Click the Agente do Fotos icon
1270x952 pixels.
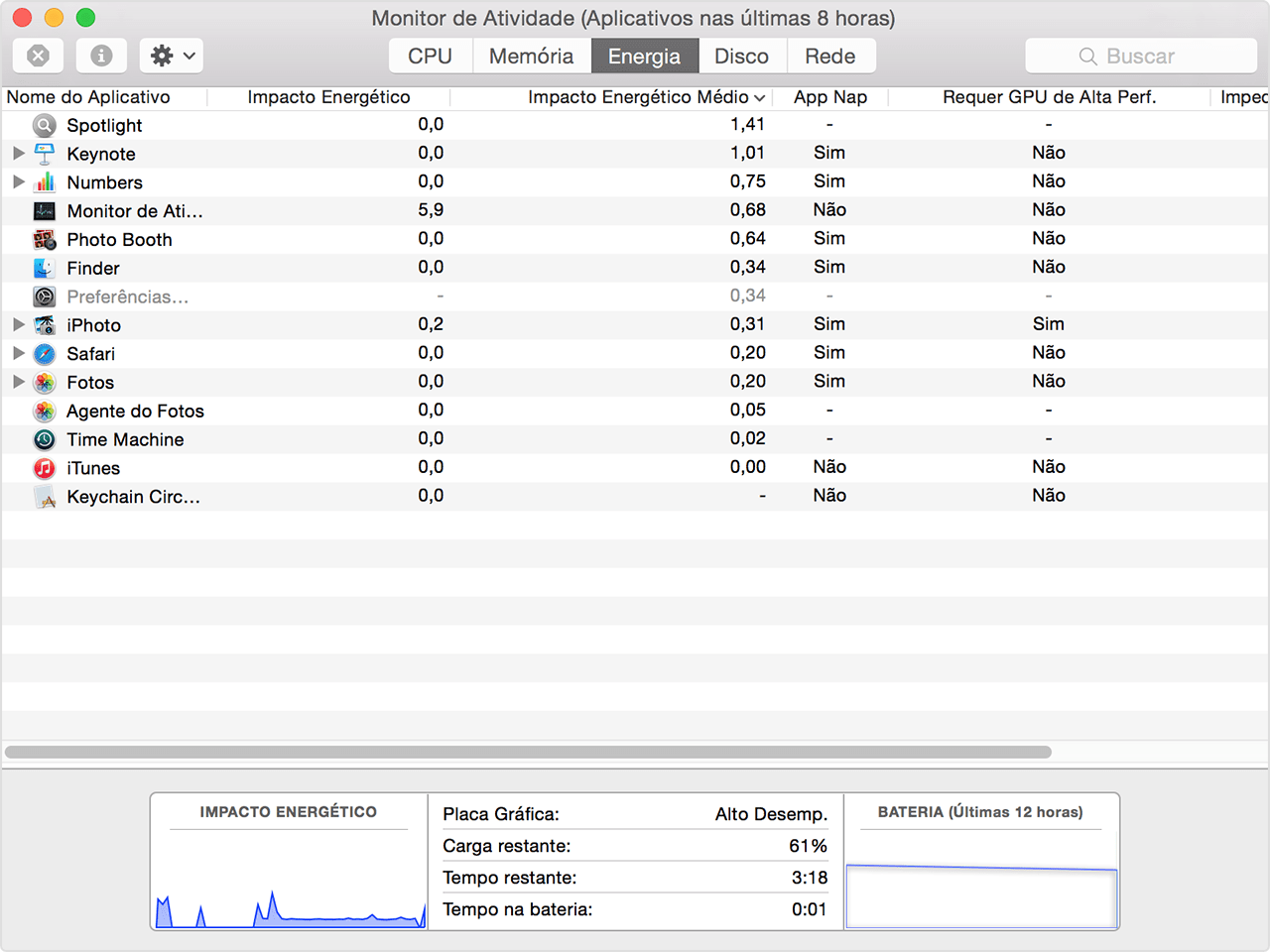point(45,412)
